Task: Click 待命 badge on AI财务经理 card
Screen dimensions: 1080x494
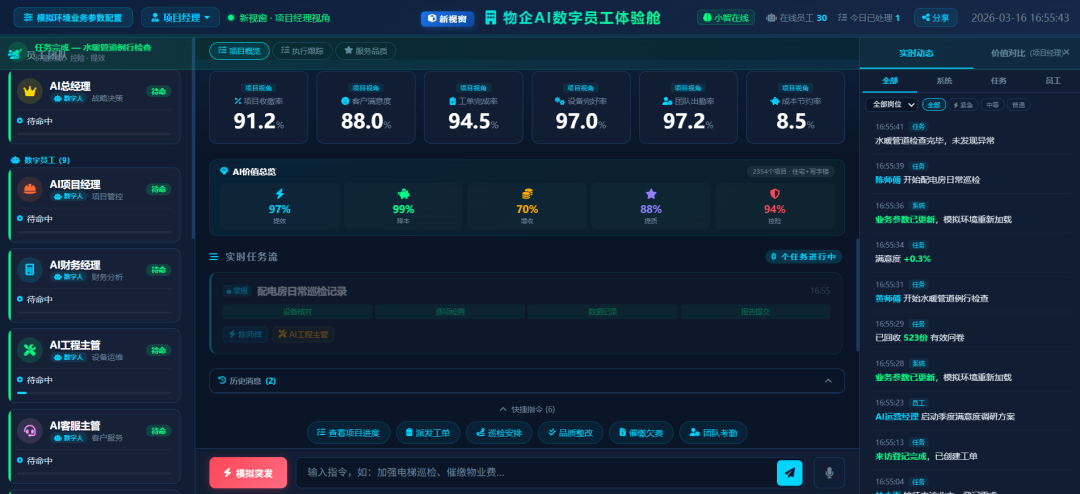Action: click(x=158, y=269)
